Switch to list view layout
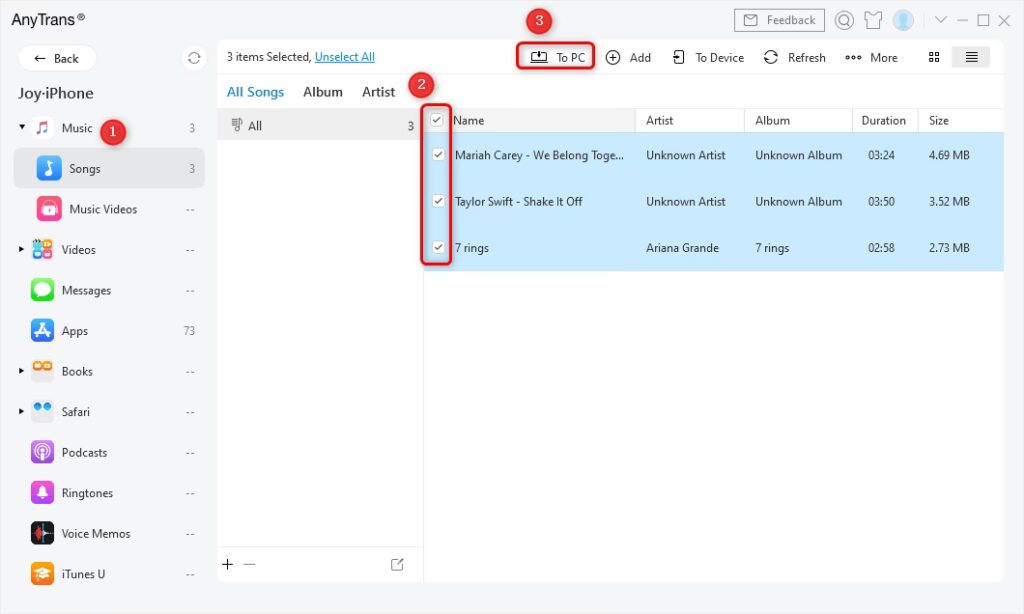1024x614 pixels. pos(971,57)
